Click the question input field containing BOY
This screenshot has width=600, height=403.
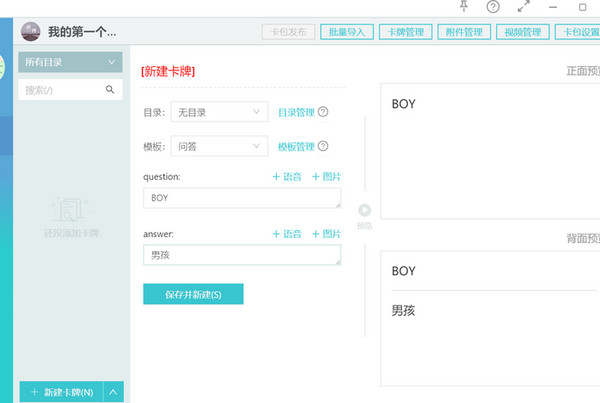(241, 198)
